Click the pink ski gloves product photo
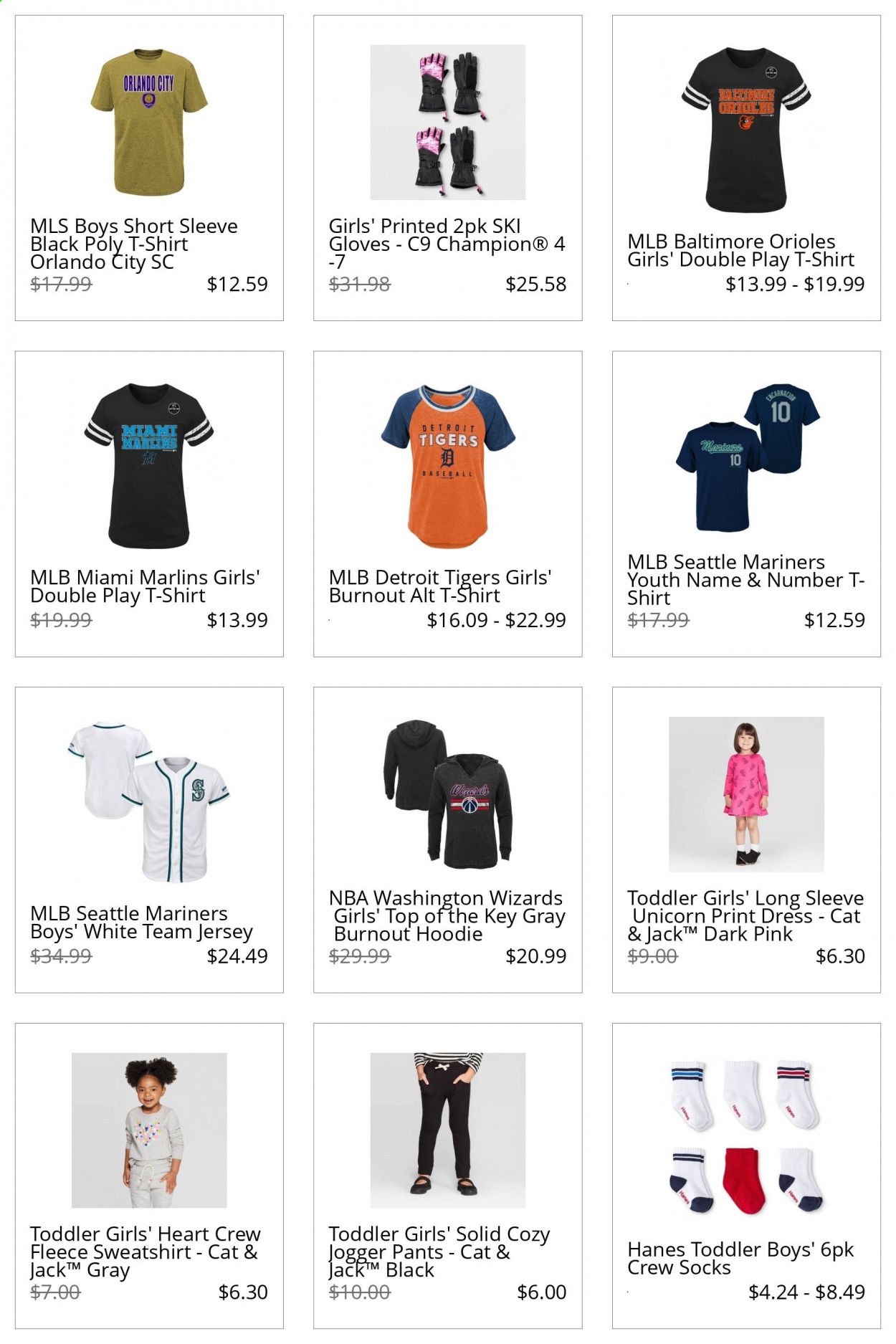The width and height of the screenshot is (896, 1344). [x=447, y=122]
